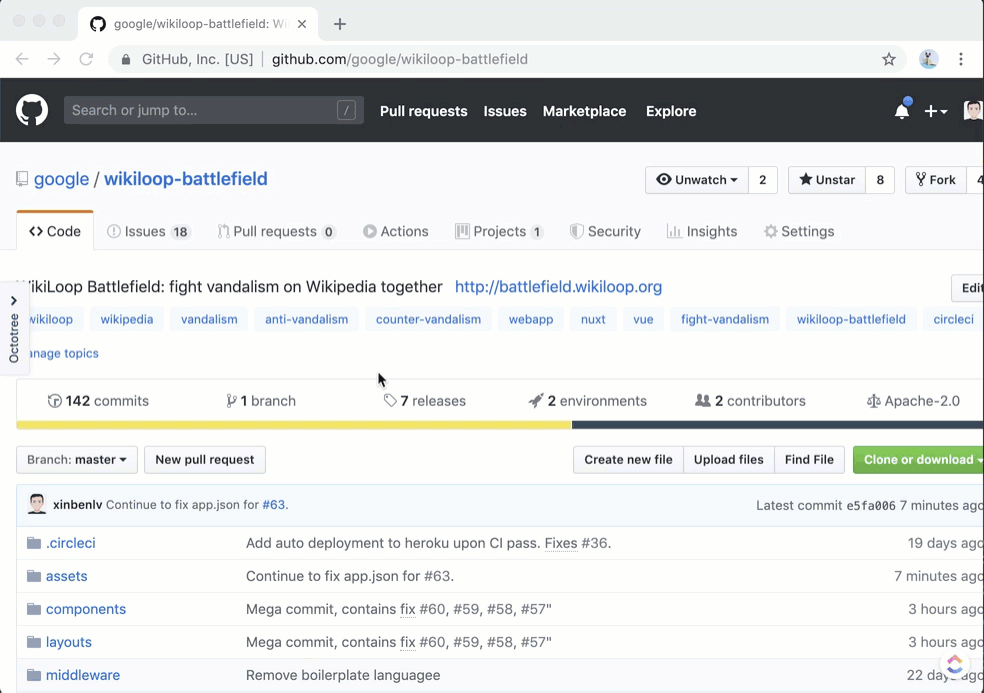984x693 pixels.
Task: Open the Pull requests repo tab
Action: click(x=276, y=231)
